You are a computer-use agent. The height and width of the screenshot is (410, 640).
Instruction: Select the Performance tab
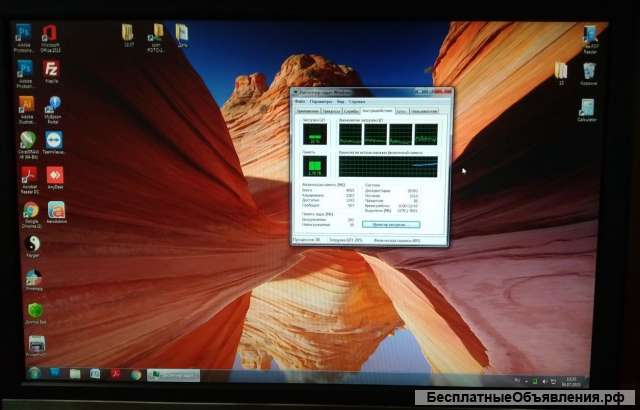tap(378, 110)
